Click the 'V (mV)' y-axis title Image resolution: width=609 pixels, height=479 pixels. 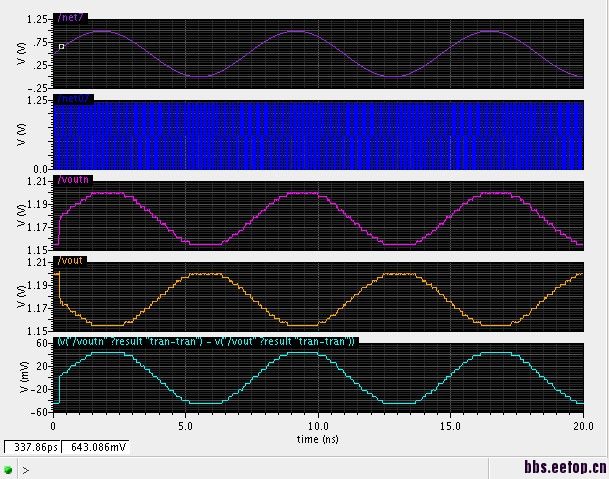(x=24, y=377)
